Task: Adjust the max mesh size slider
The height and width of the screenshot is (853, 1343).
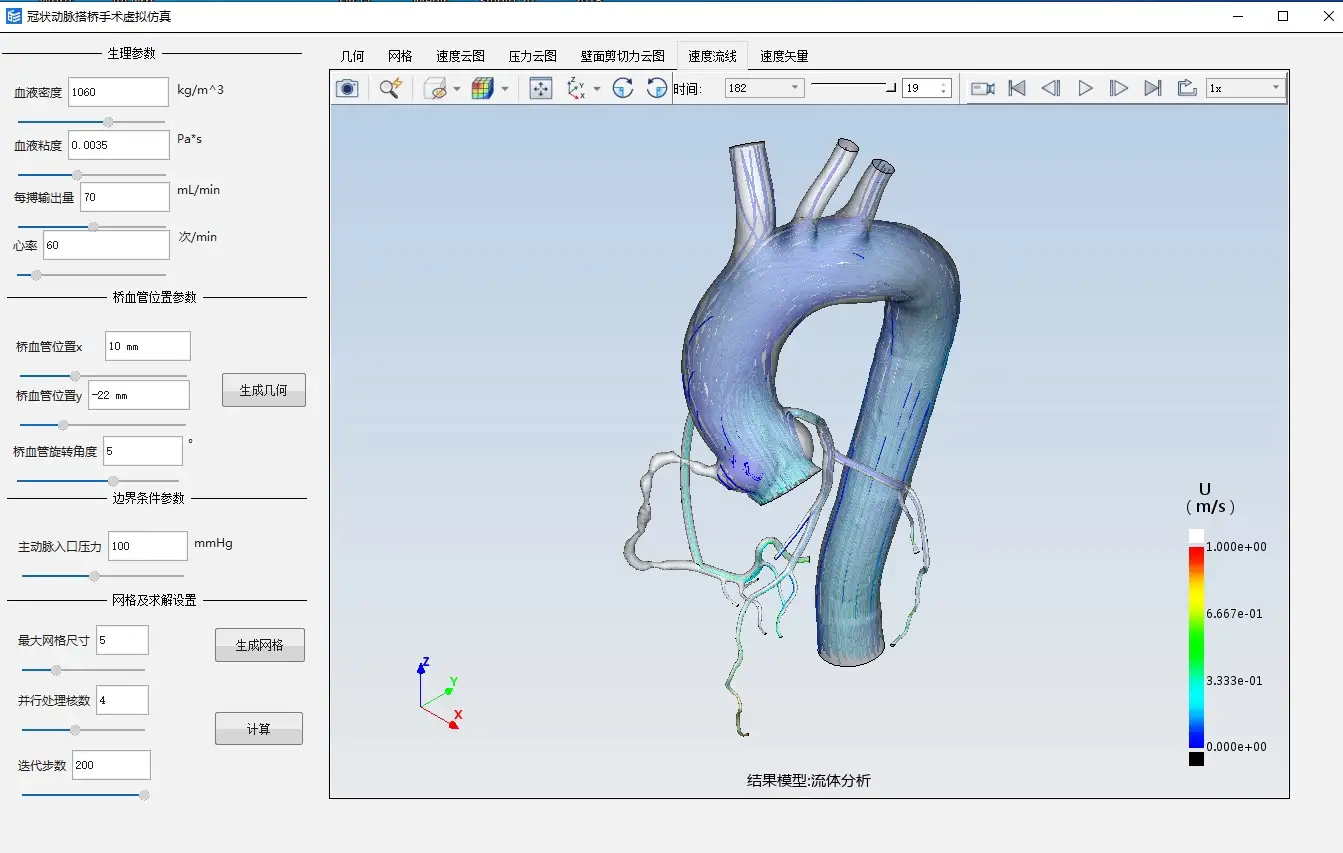Action: coord(83,670)
